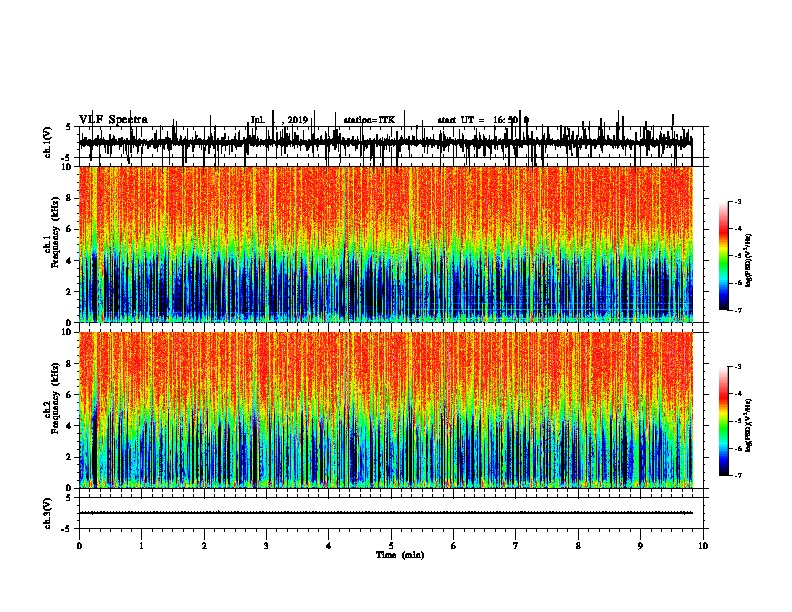Click time axis tick label "2"

pos(204,546)
